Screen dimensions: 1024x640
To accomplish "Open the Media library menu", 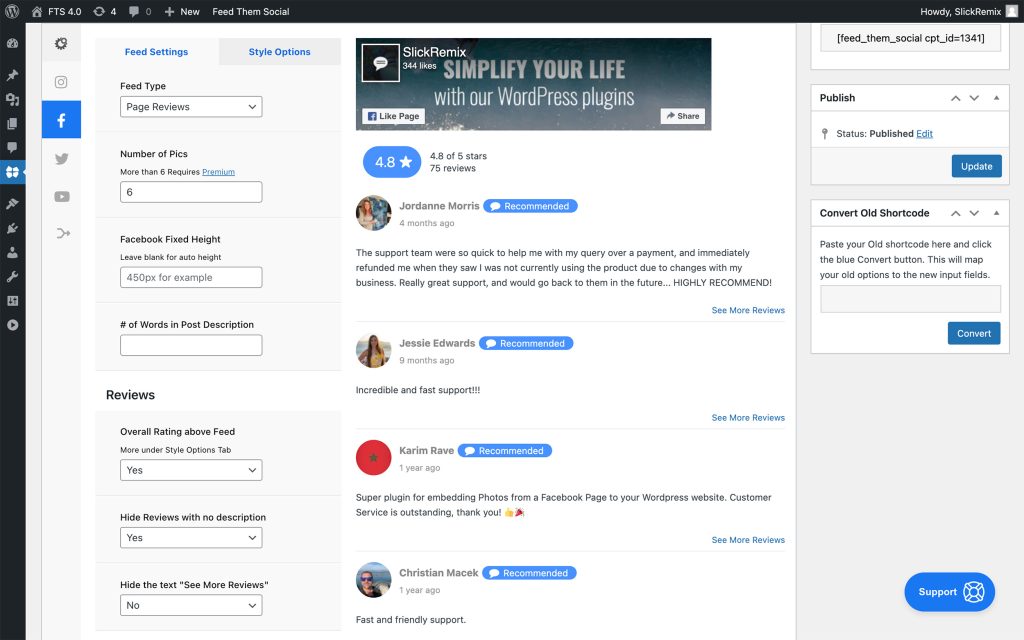I will [x=12, y=99].
